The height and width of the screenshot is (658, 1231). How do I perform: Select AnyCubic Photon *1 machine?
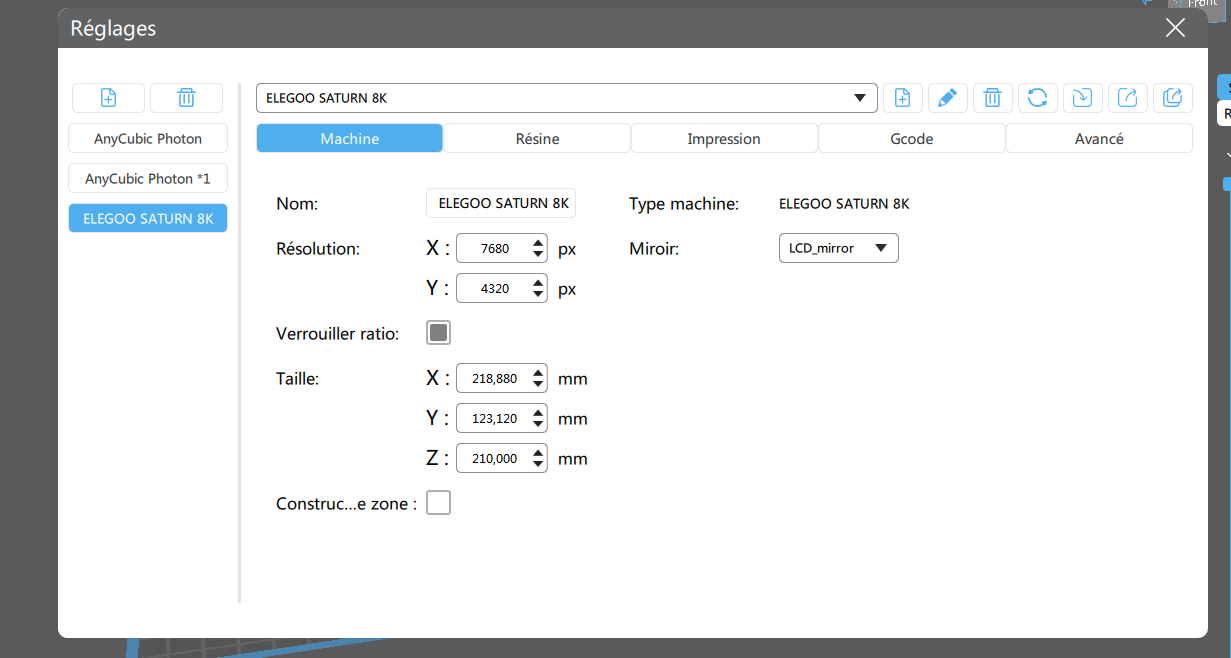(x=148, y=178)
